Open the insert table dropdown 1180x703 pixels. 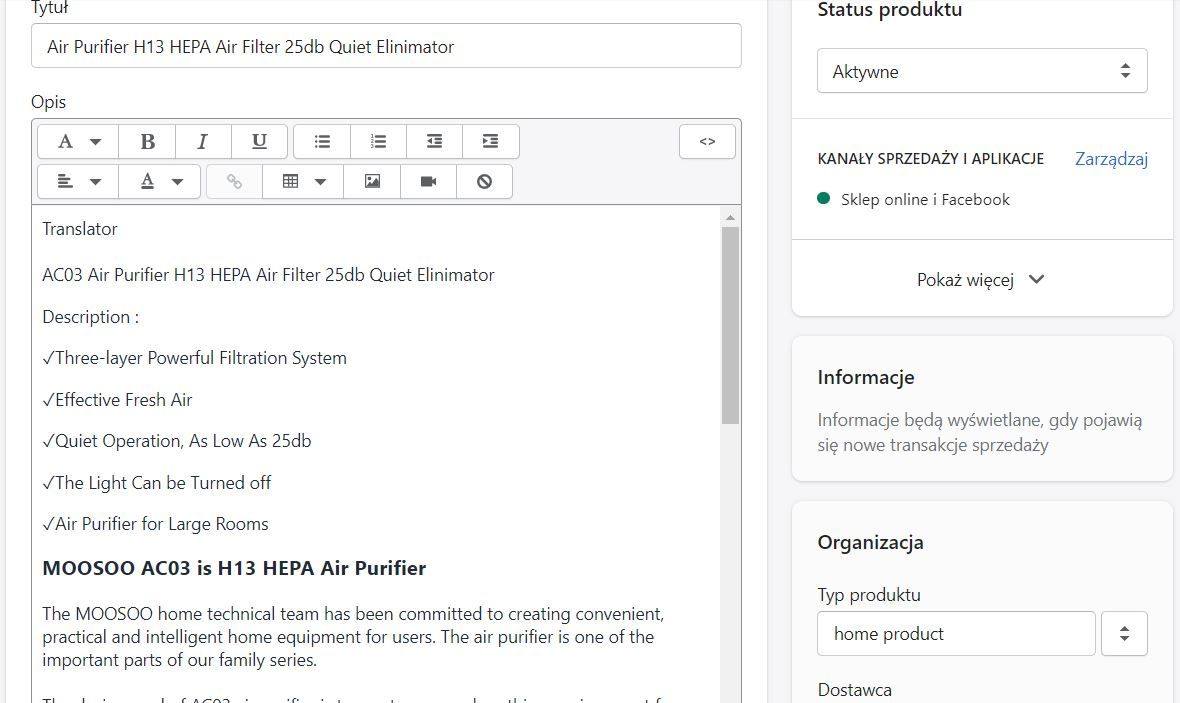click(303, 181)
